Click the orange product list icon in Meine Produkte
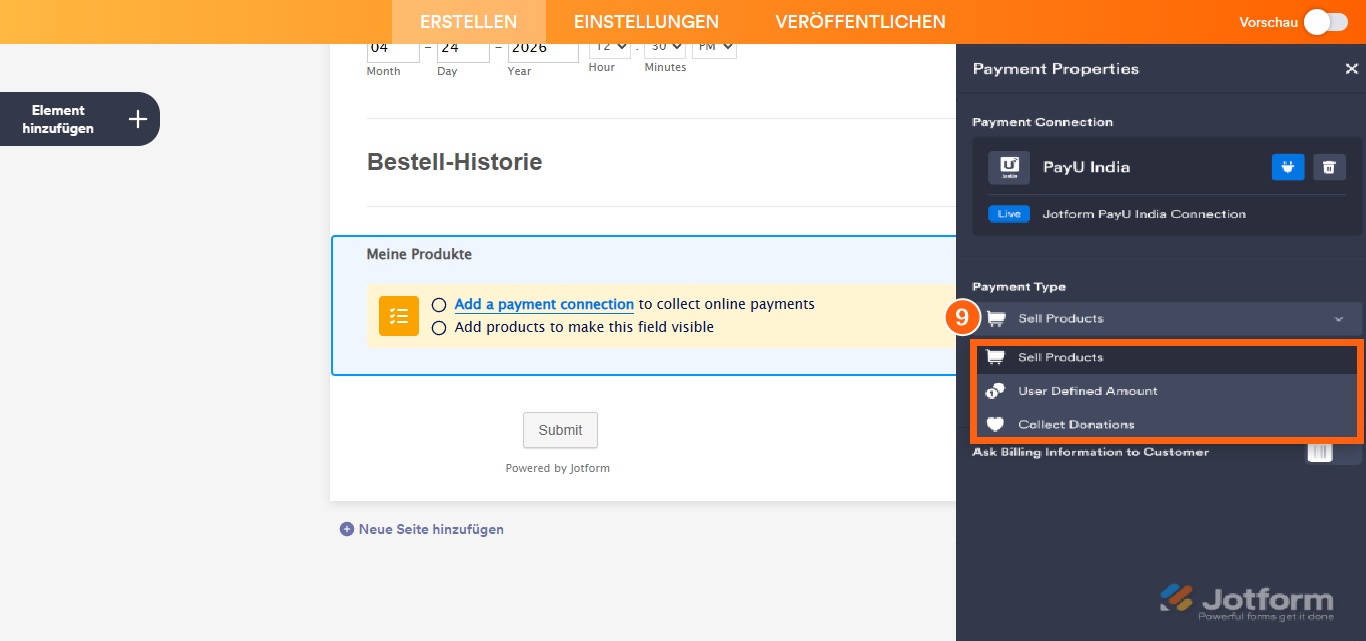Screen dimensions: 1366x641 coord(398,315)
